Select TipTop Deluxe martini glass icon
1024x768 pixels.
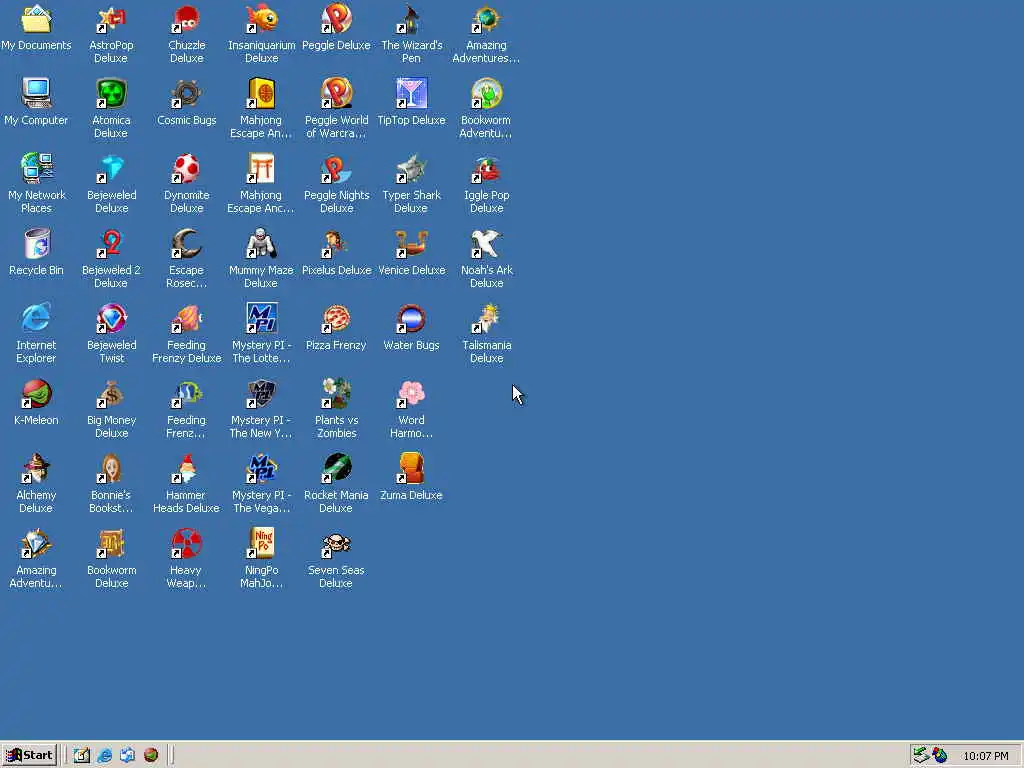coord(411,93)
